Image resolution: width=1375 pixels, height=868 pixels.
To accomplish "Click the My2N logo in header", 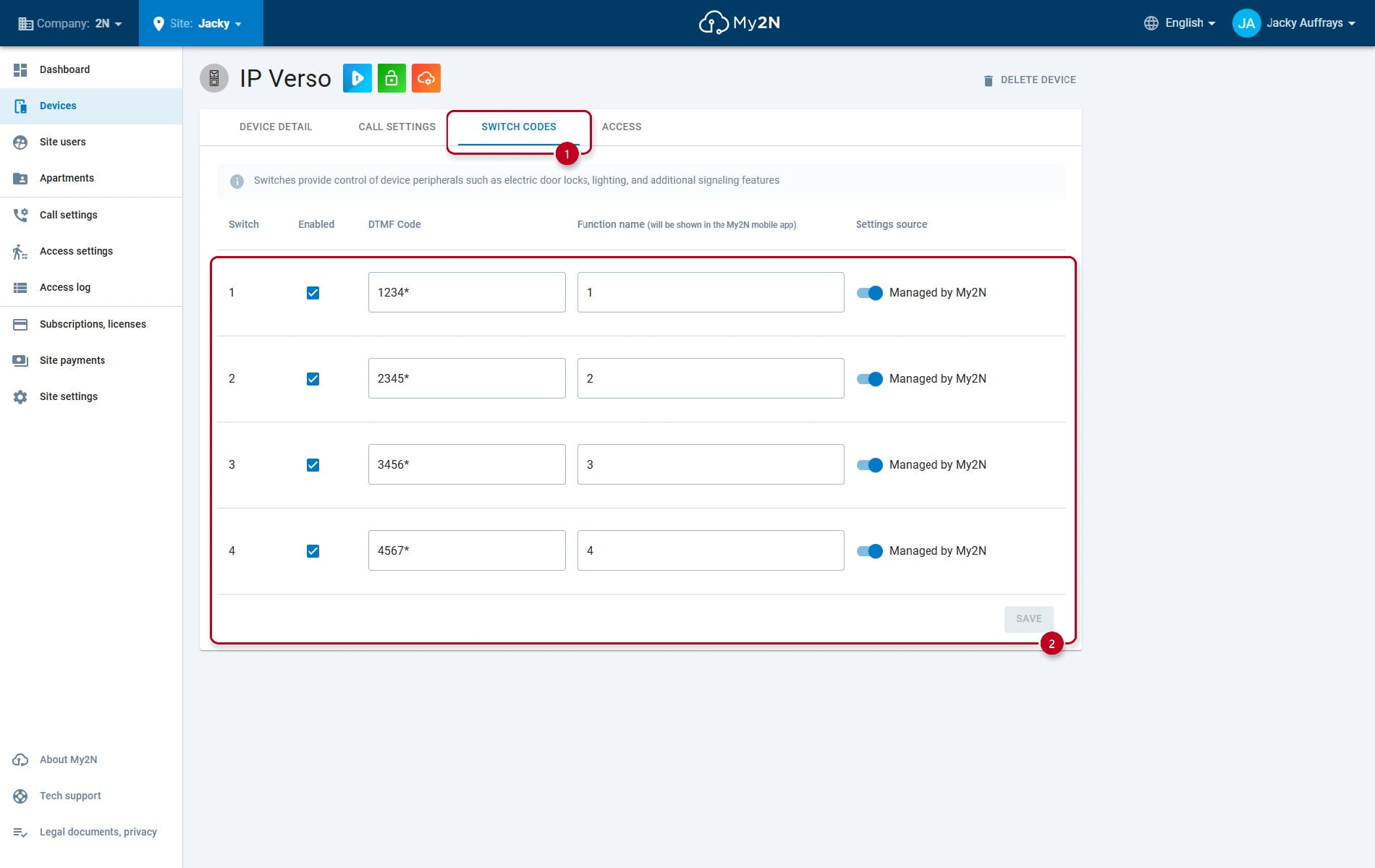I will pos(740,23).
